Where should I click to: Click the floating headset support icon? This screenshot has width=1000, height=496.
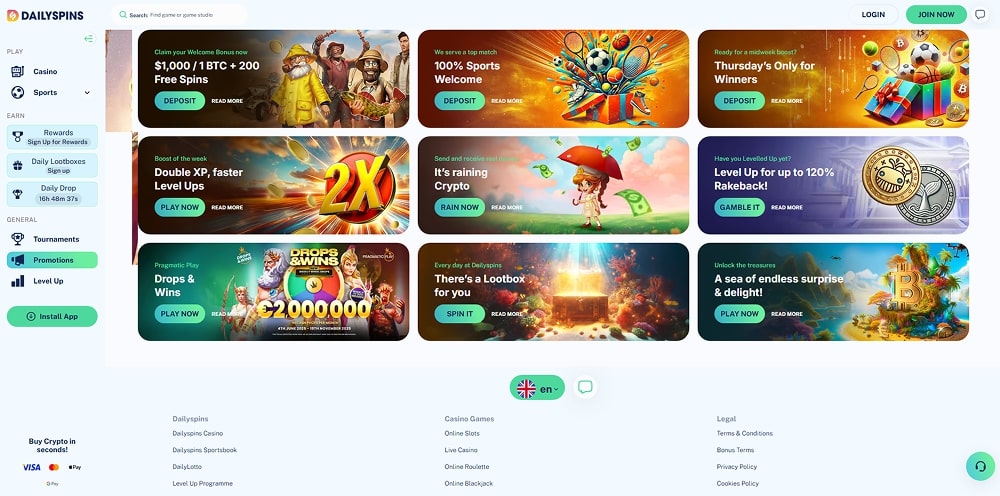point(980,466)
